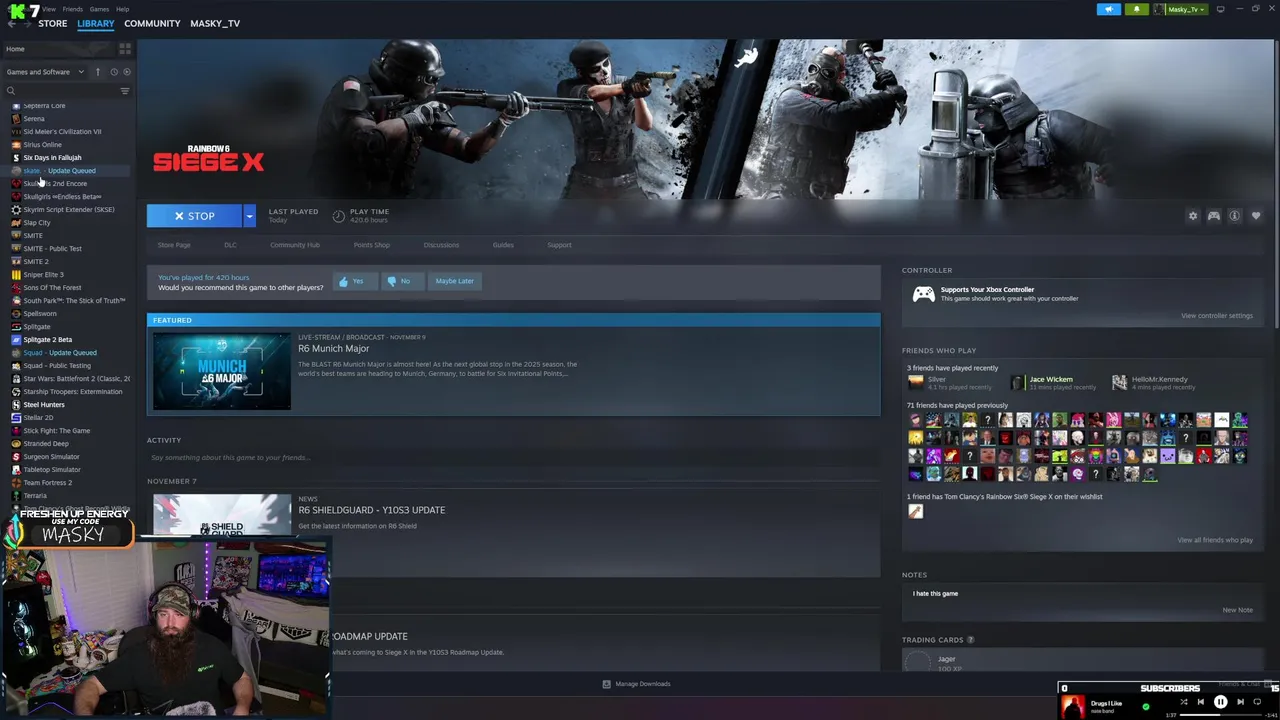Open R6 Shieldguard Y10S3 Update news title

coord(371,510)
